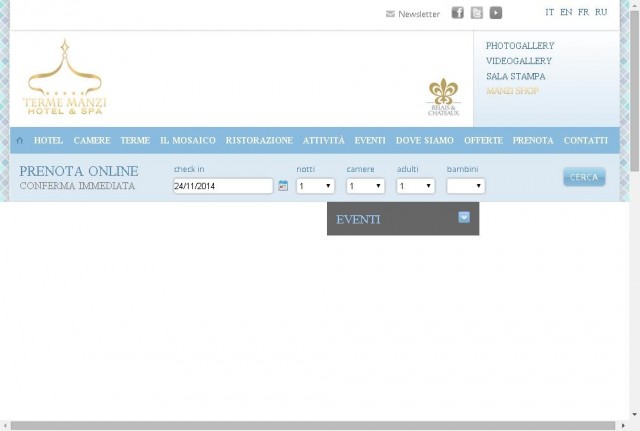Click the home icon in the navigation bar
This screenshot has height=431, width=640.
point(19,140)
